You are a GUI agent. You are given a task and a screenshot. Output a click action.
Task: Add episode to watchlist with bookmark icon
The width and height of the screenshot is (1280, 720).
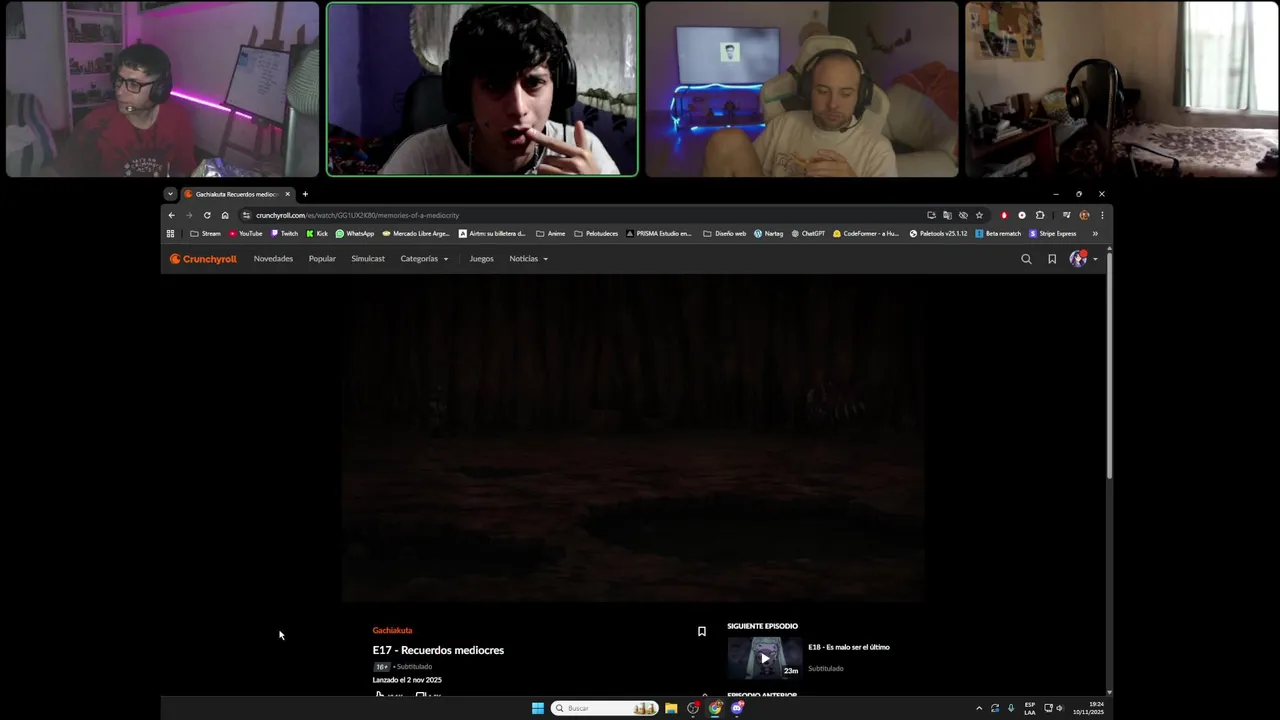[x=702, y=631]
